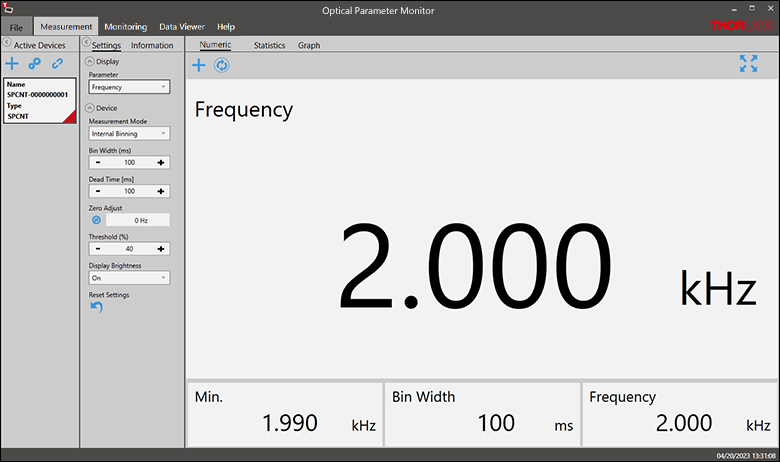The width and height of the screenshot is (780, 462).
Task: Collapse the Active Devices panel
Action: click(6, 45)
